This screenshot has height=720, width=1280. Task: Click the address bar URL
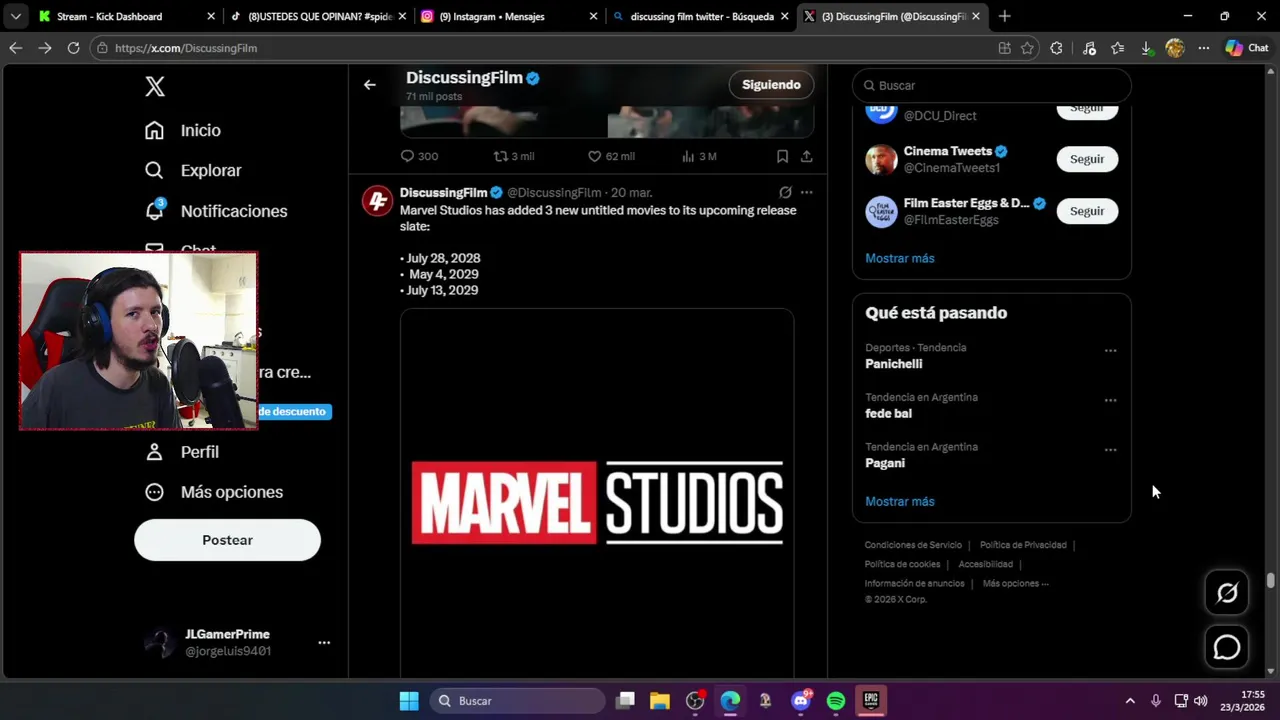click(x=186, y=48)
